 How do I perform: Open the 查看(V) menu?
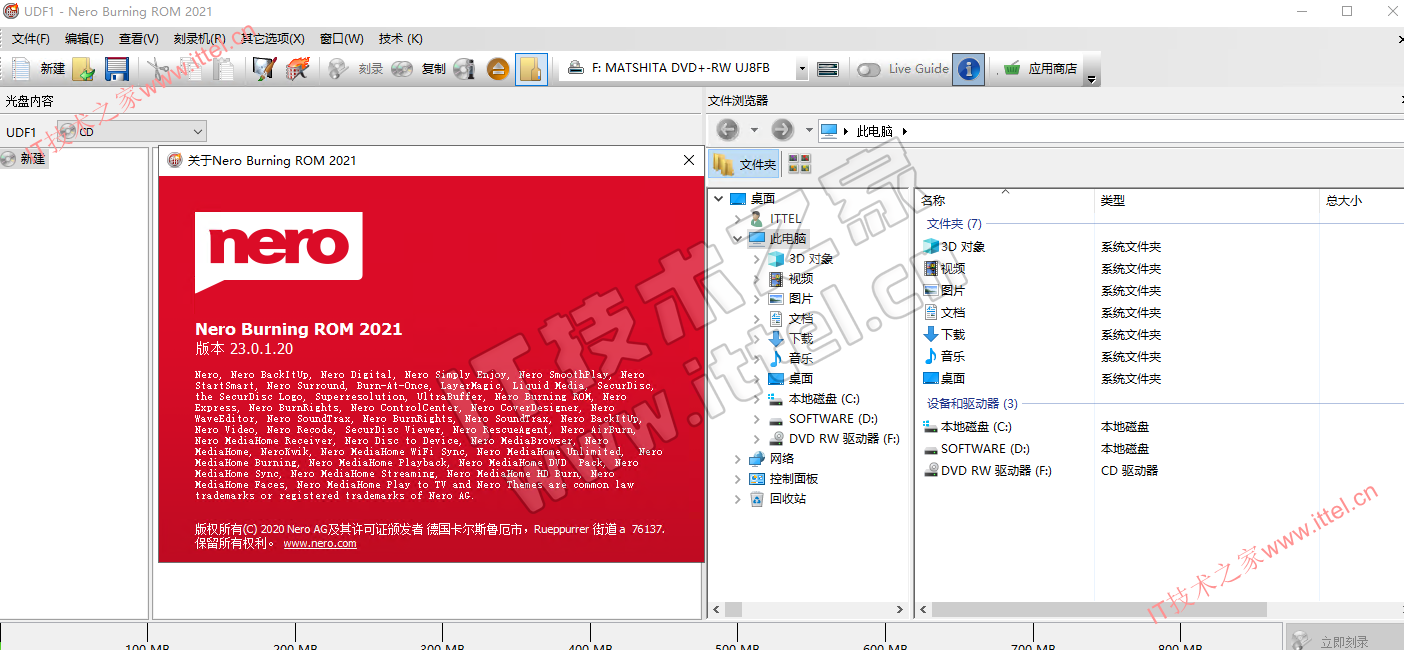[x=138, y=39]
